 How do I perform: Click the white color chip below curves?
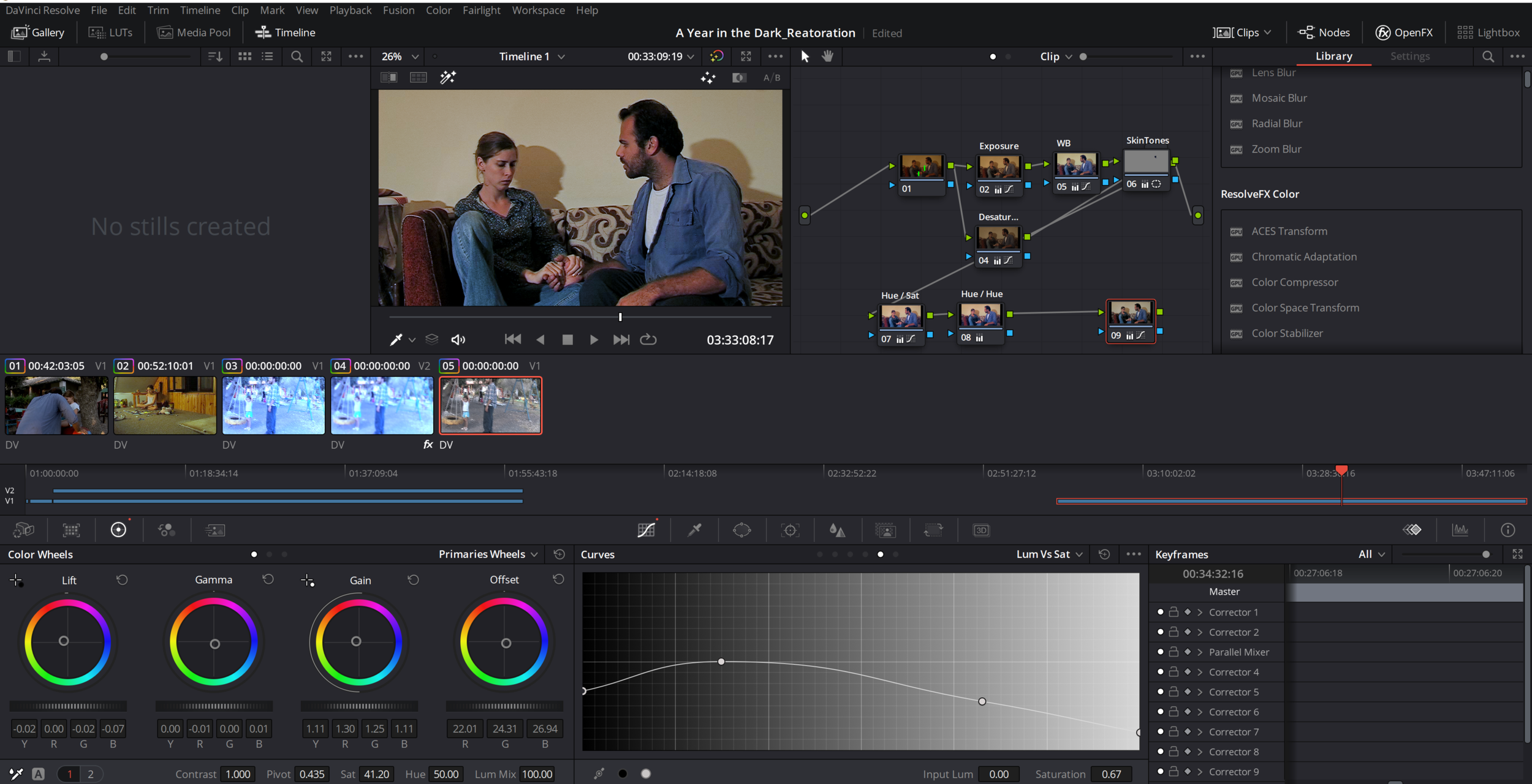[645, 774]
